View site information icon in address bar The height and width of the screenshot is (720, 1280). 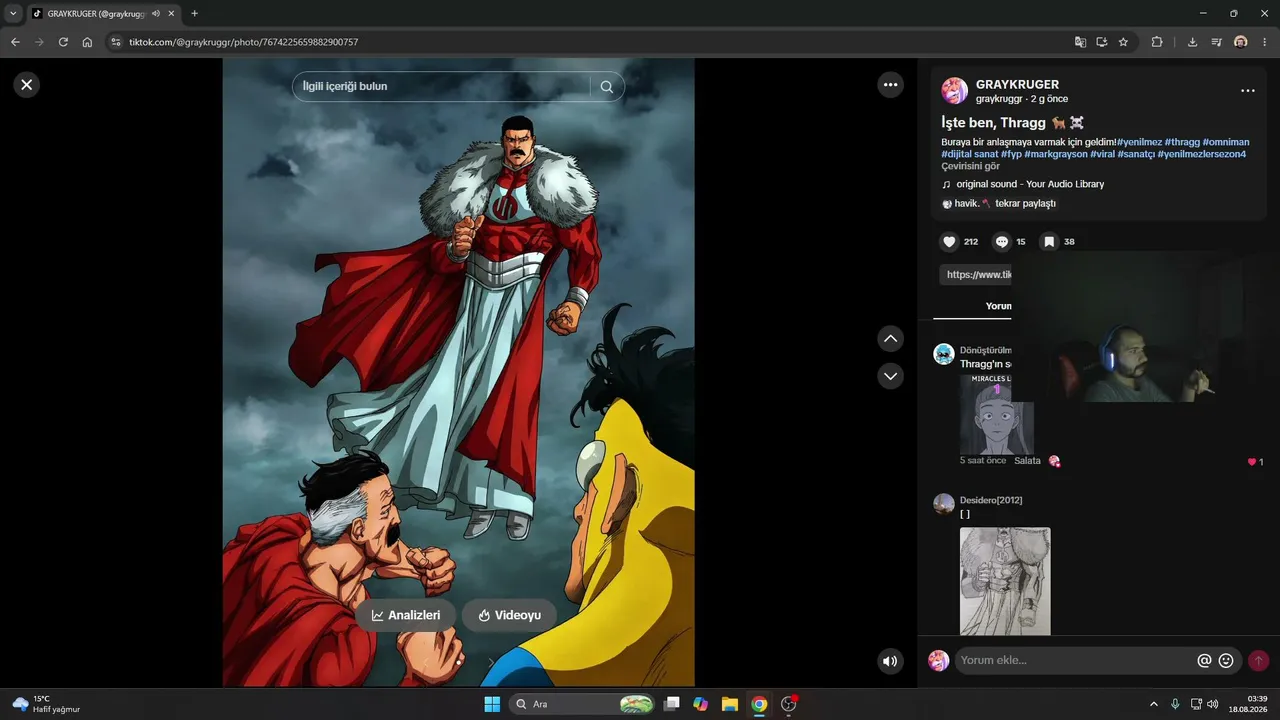pyautogui.click(x=116, y=42)
